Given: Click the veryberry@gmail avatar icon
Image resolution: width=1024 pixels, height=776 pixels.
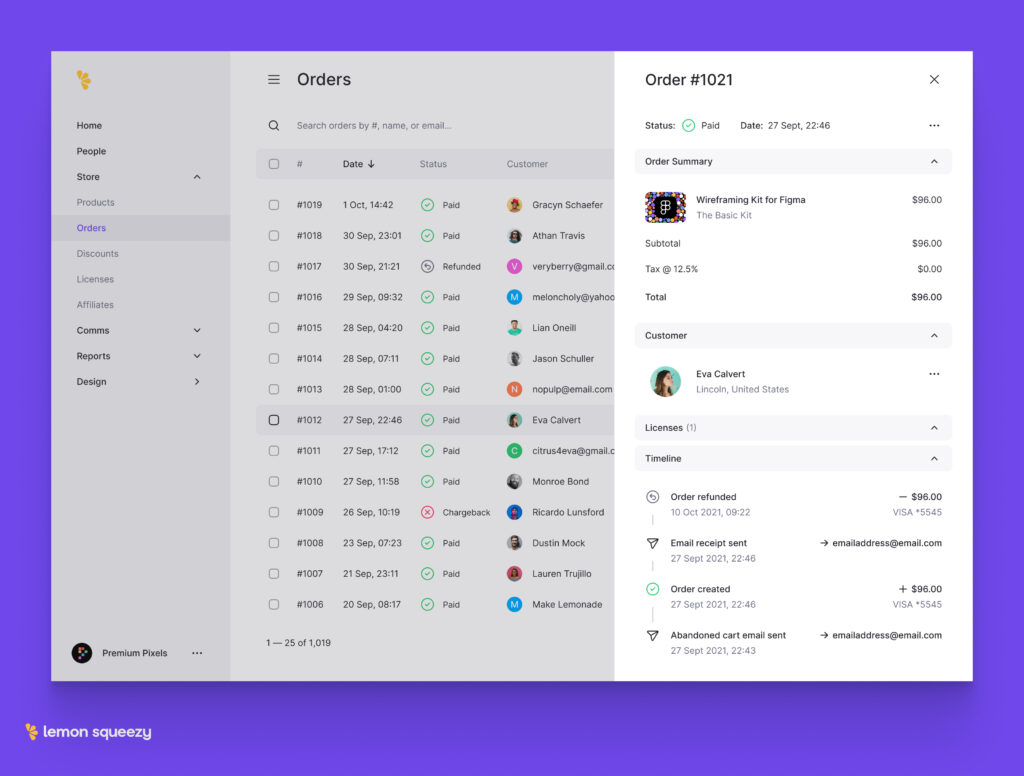Looking at the screenshot, I should [515, 267].
